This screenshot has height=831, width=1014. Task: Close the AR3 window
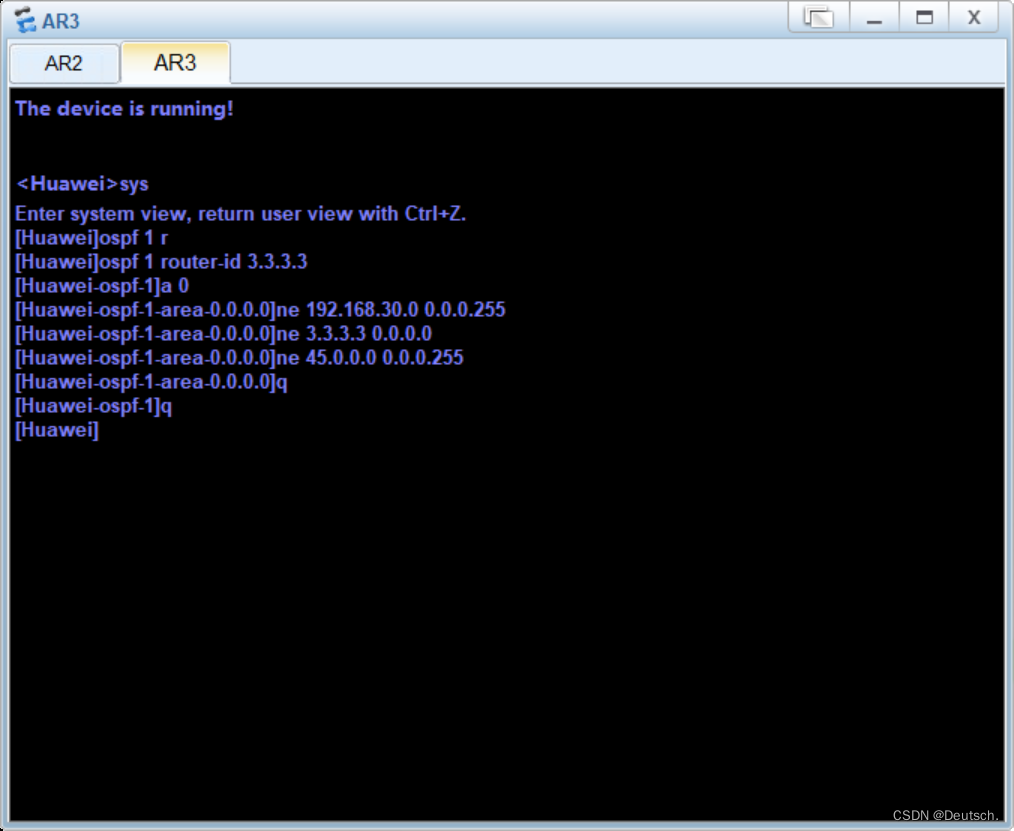(974, 17)
